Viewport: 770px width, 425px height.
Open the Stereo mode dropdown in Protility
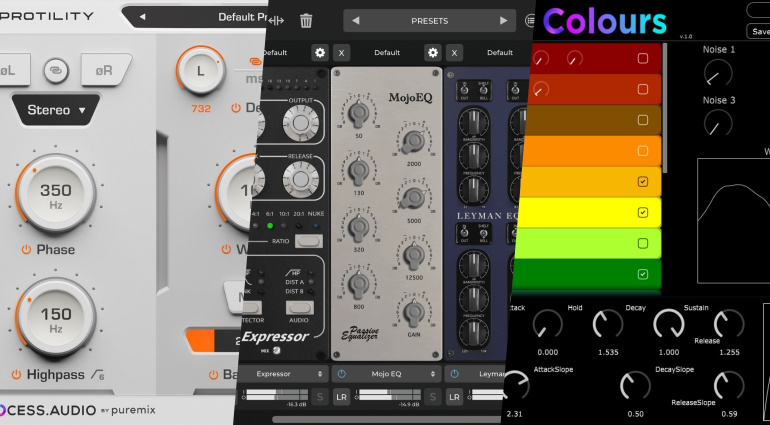(55, 110)
